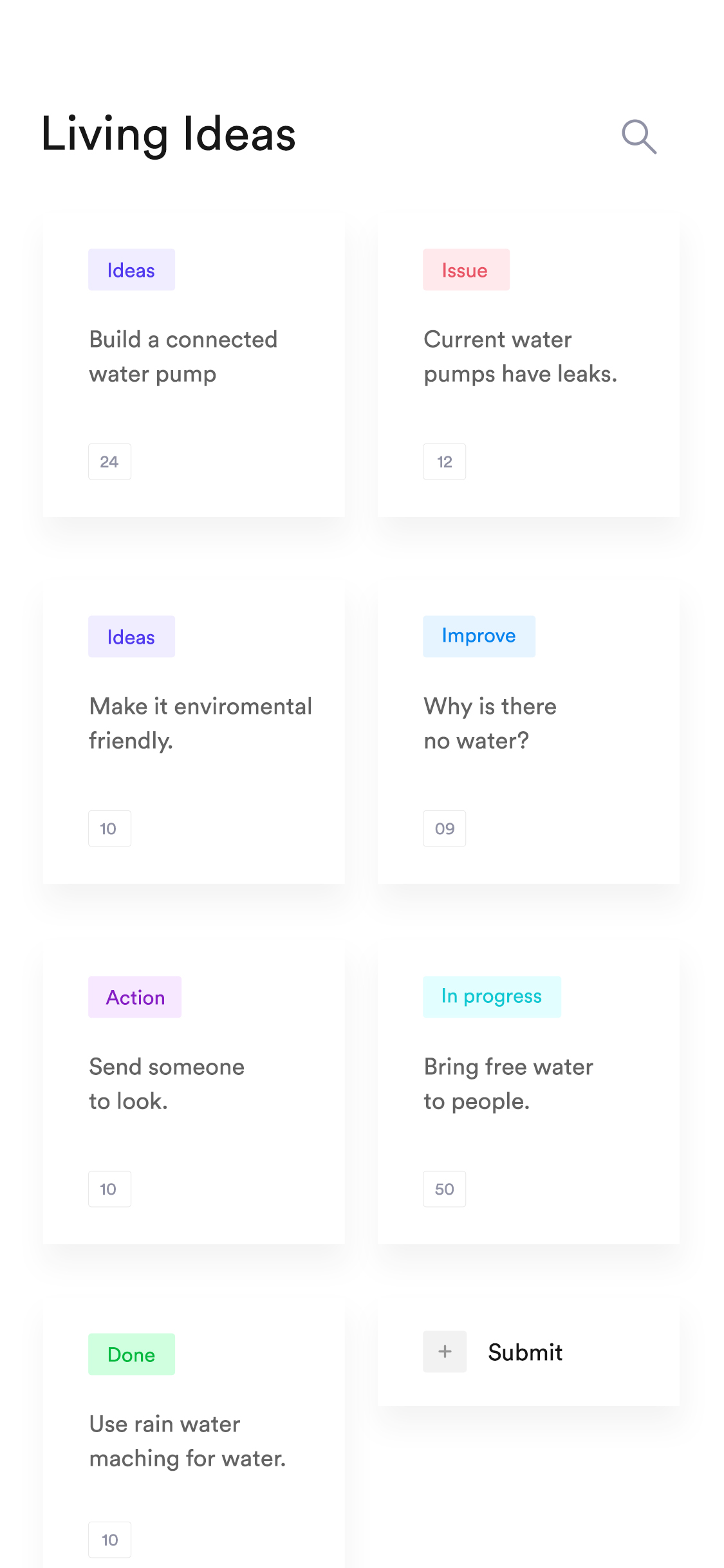Viewport: 724px width, 1568px height.
Task: Click the Submit button text
Action: [525, 1352]
